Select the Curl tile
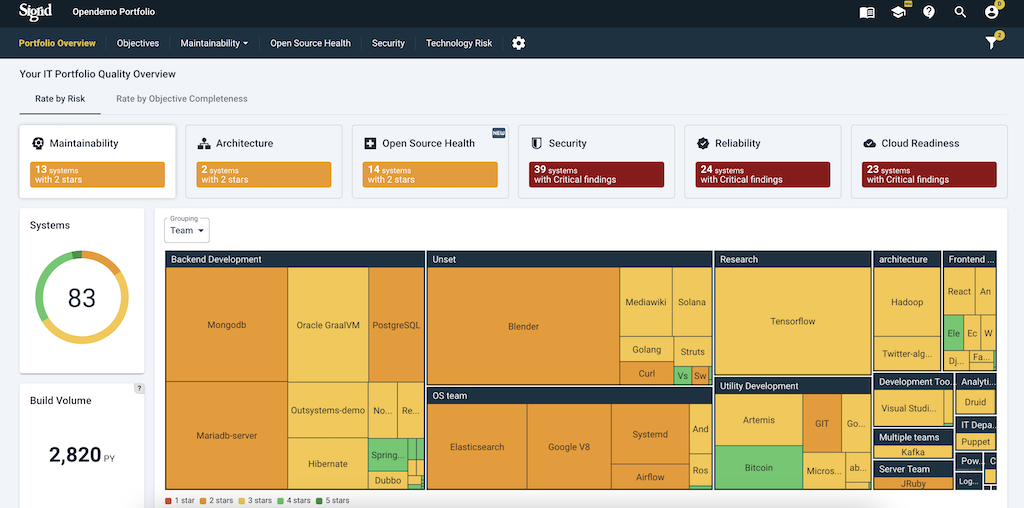This screenshot has height=508, width=1024. 647,373
